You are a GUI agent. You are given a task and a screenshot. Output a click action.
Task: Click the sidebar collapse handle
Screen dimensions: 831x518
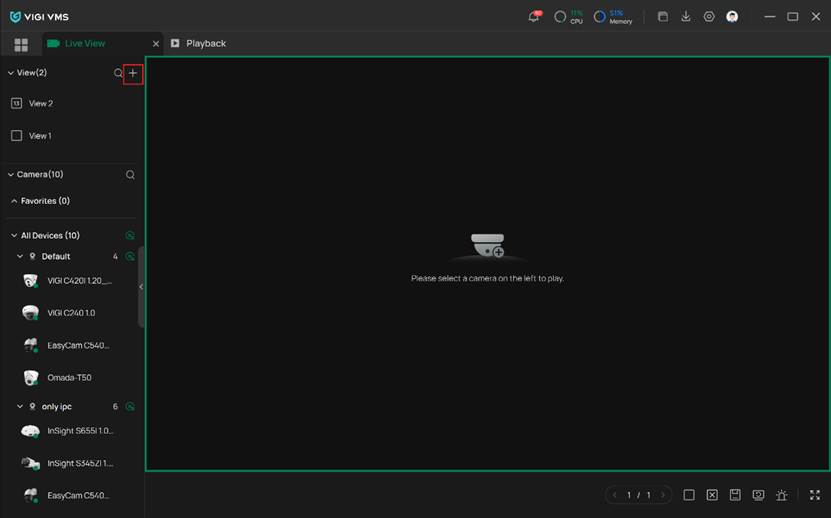coord(141,287)
